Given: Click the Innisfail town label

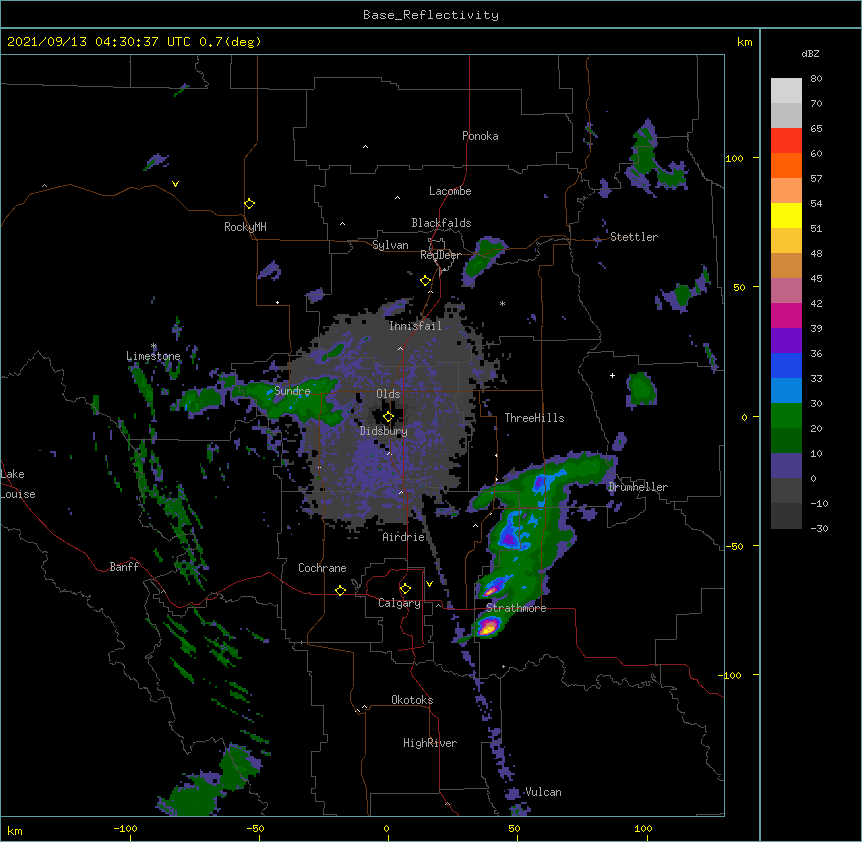Looking at the screenshot, I should coord(415,326).
